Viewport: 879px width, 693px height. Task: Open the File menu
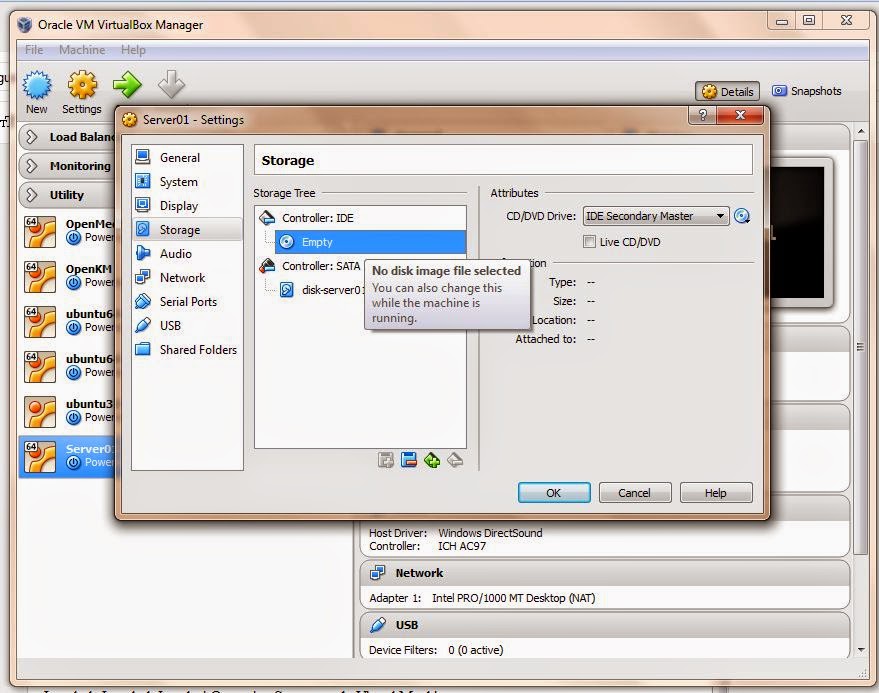point(34,50)
